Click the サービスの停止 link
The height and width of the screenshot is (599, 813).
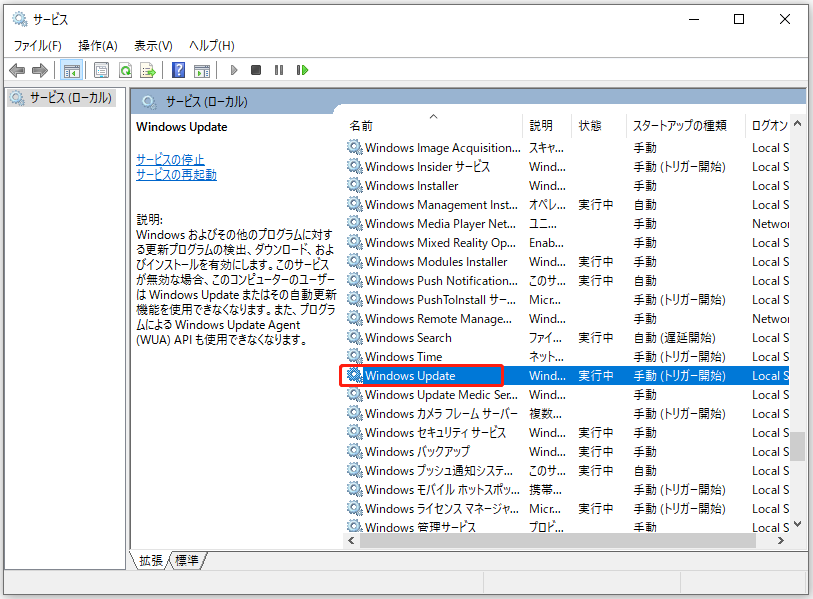170,159
